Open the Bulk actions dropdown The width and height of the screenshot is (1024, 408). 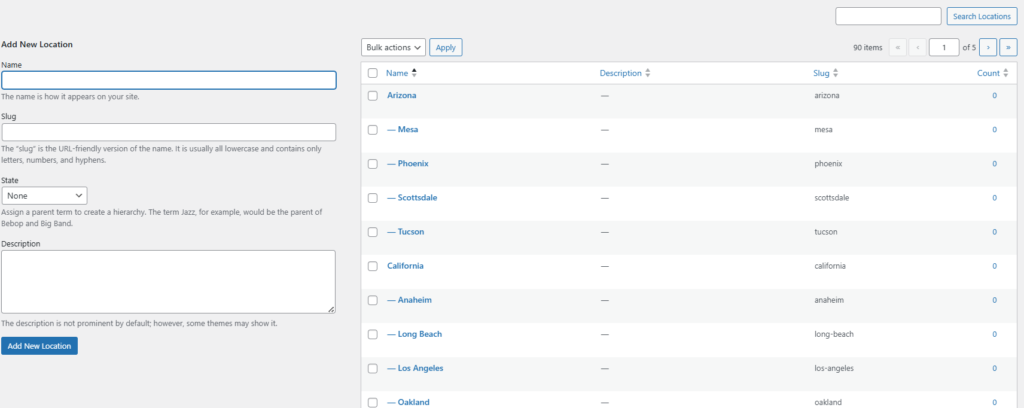click(x=393, y=47)
